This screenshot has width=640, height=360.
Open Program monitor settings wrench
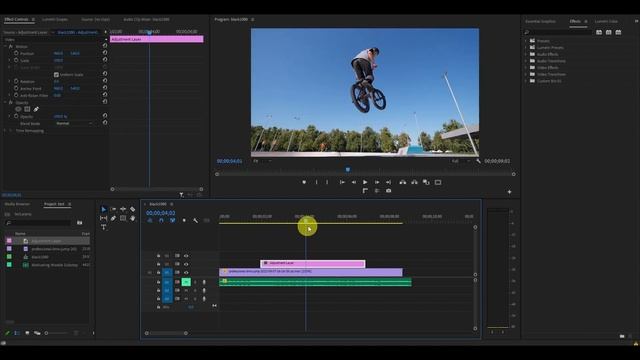point(478,161)
